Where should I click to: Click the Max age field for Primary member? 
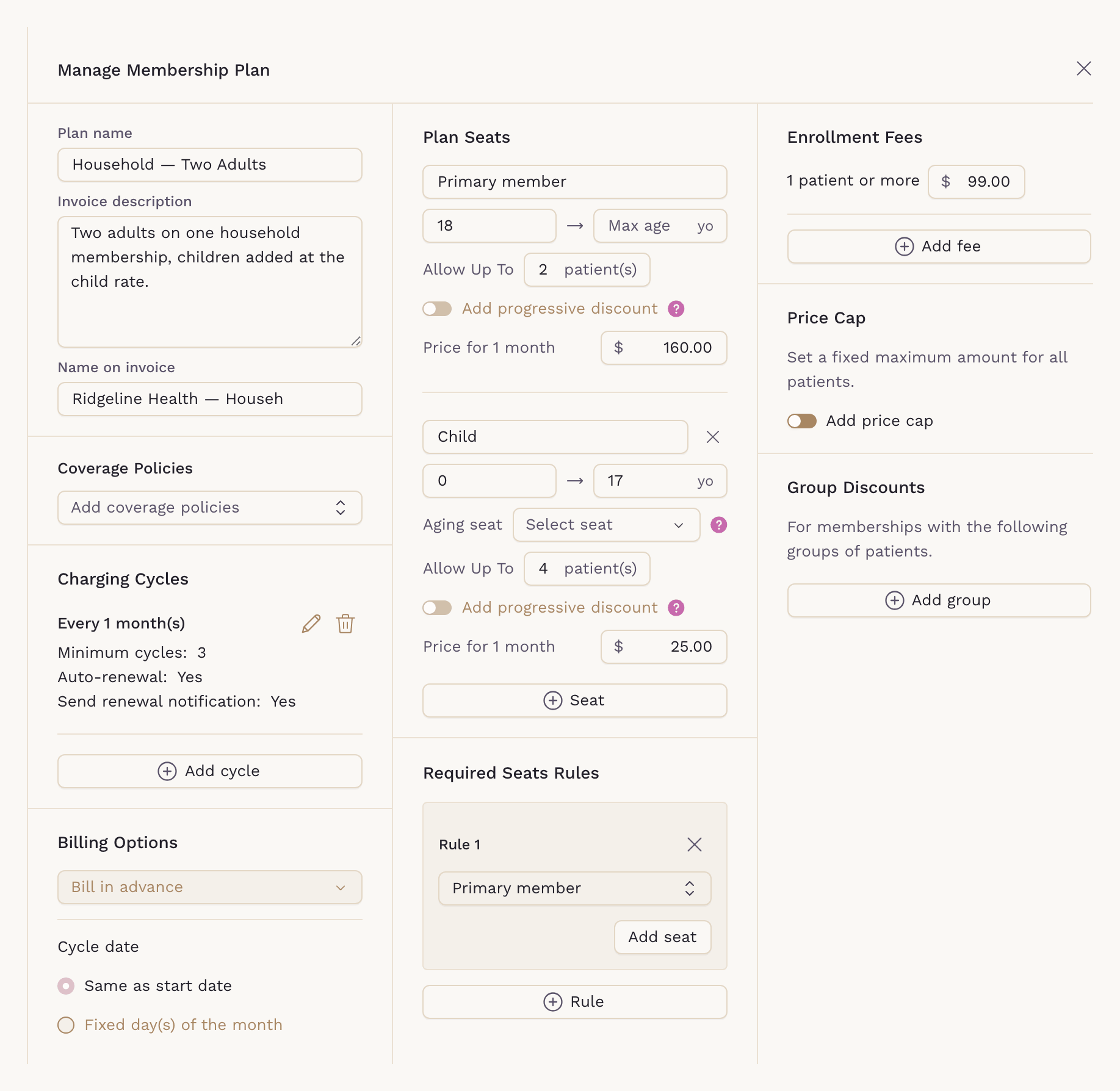click(660, 226)
